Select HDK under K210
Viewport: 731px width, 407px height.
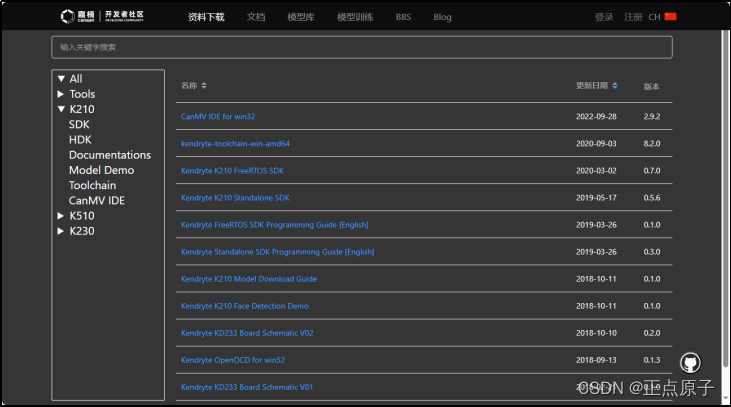(80, 140)
